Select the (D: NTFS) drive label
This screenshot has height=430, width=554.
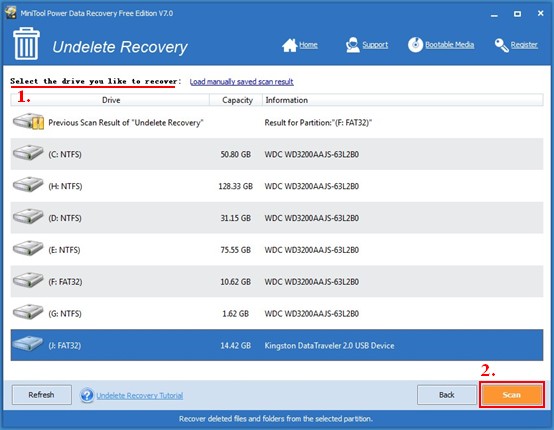coord(65,218)
